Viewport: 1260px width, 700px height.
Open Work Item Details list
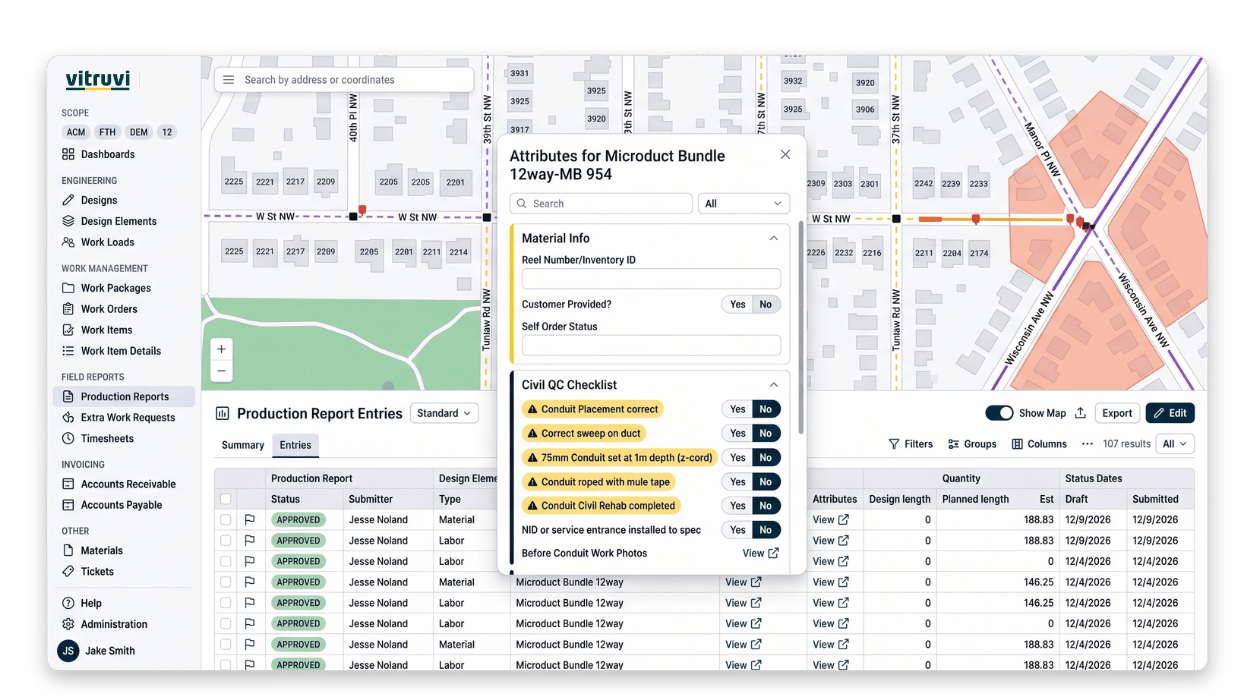point(111,351)
